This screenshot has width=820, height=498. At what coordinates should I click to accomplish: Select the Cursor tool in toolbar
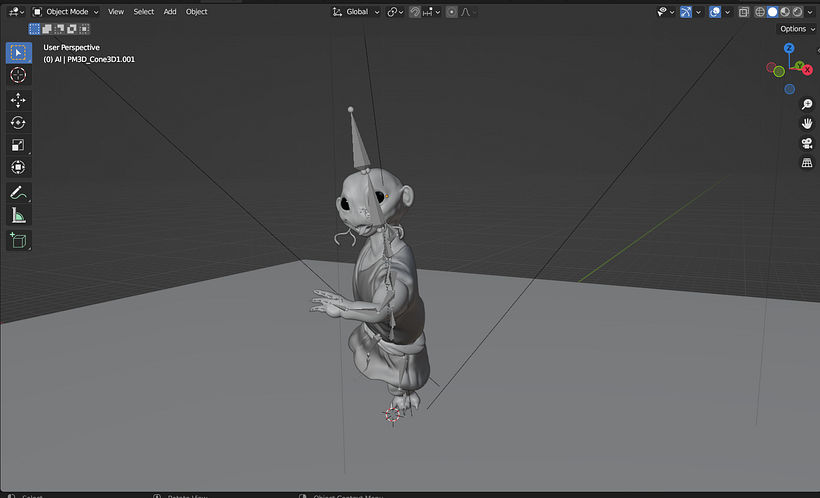point(18,75)
